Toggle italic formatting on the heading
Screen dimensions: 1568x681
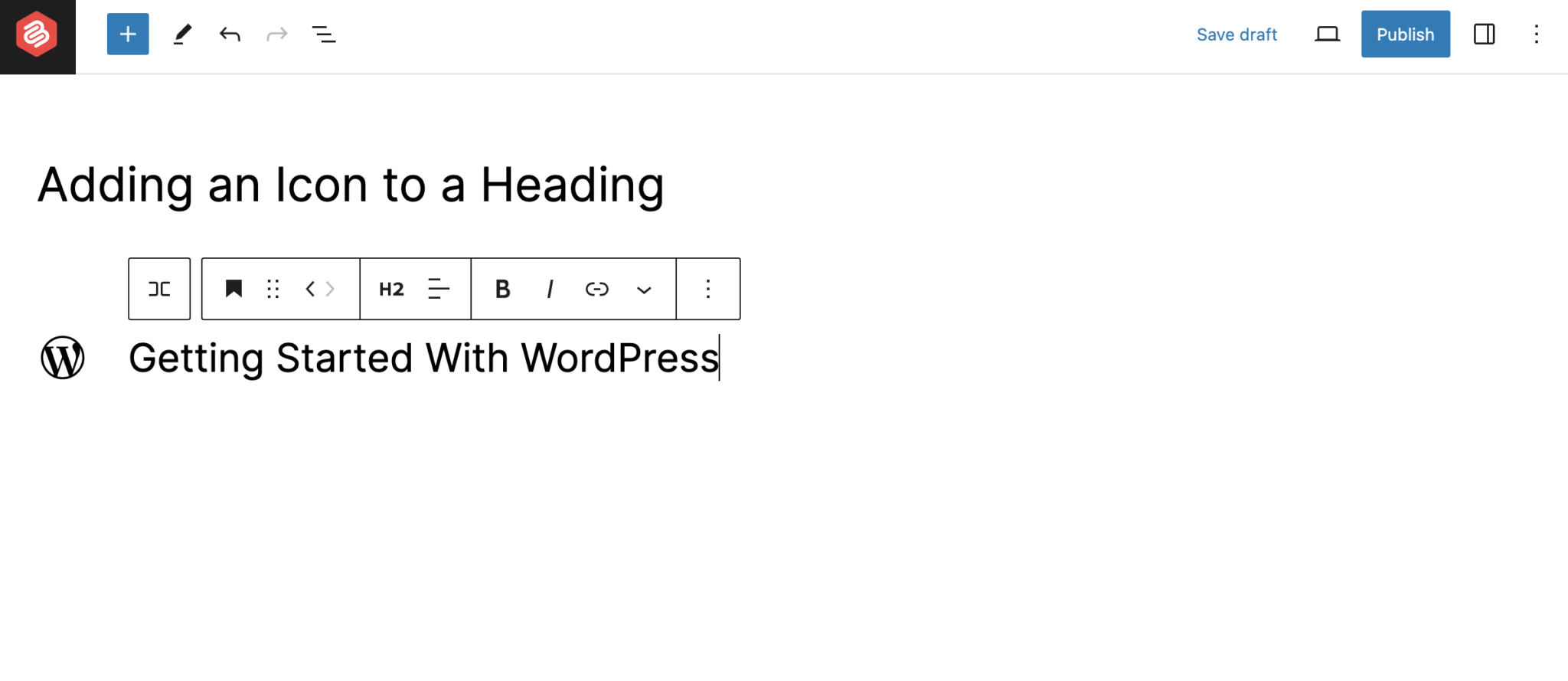point(549,289)
